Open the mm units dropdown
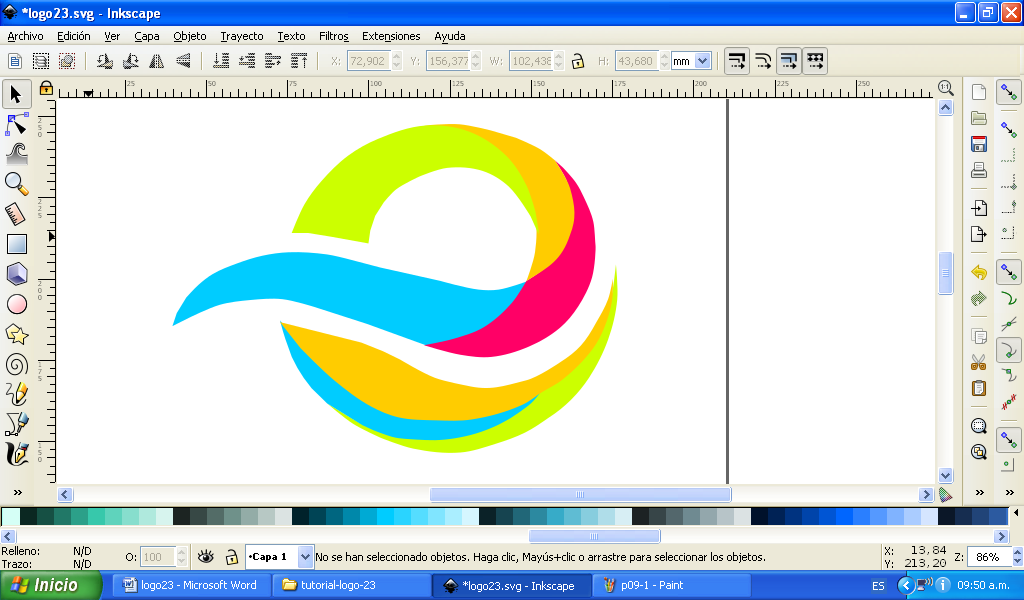Image resolution: width=1024 pixels, height=600 pixels. click(x=703, y=61)
